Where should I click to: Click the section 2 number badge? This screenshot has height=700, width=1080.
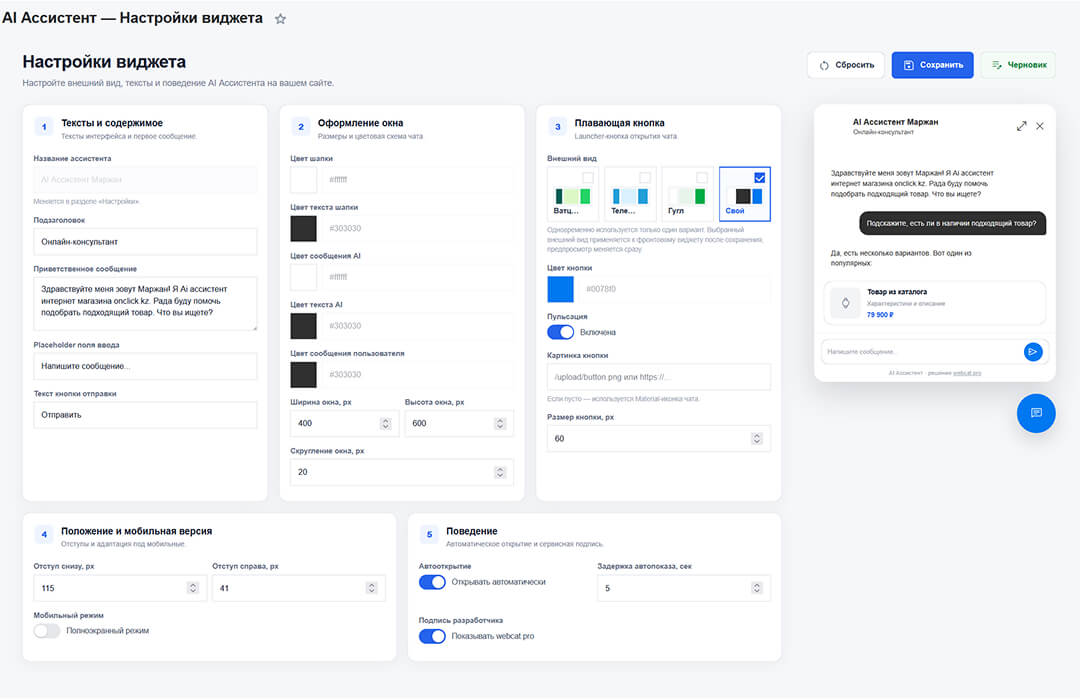[x=301, y=127]
